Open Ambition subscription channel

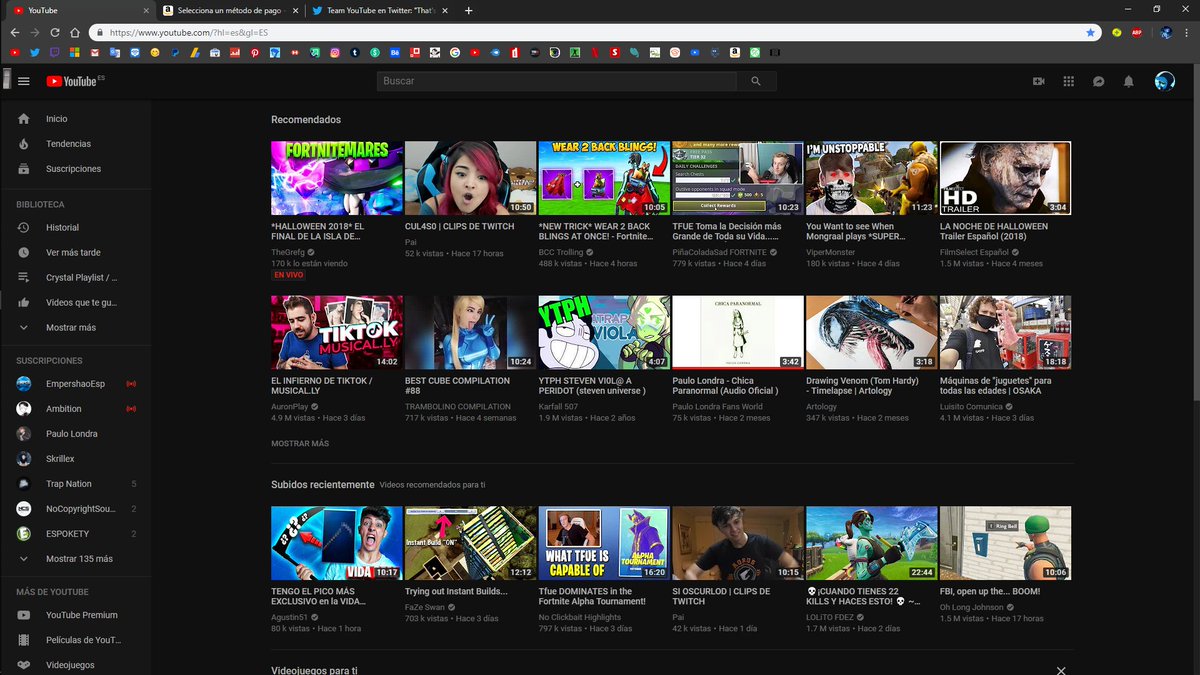(76, 409)
